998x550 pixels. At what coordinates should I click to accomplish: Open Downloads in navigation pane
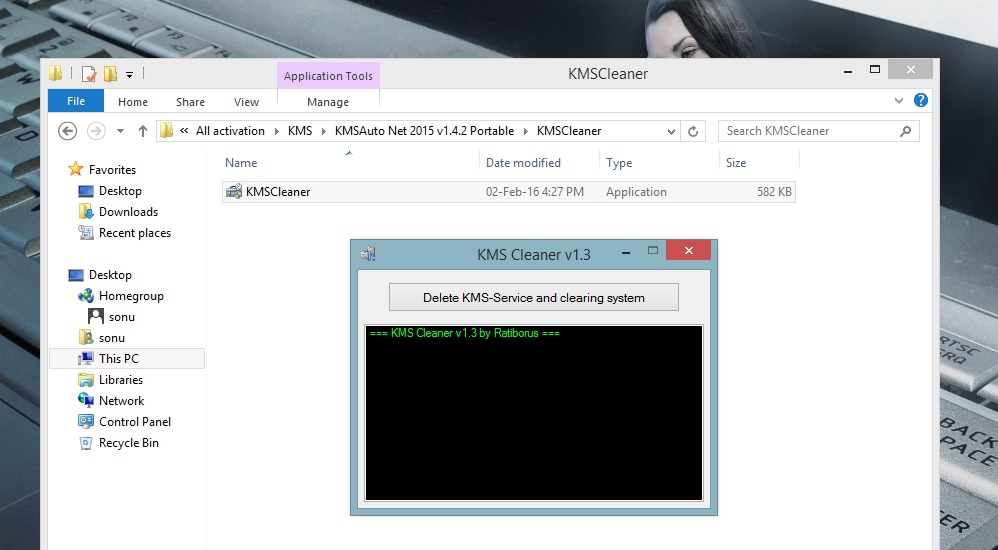pos(128,212)
